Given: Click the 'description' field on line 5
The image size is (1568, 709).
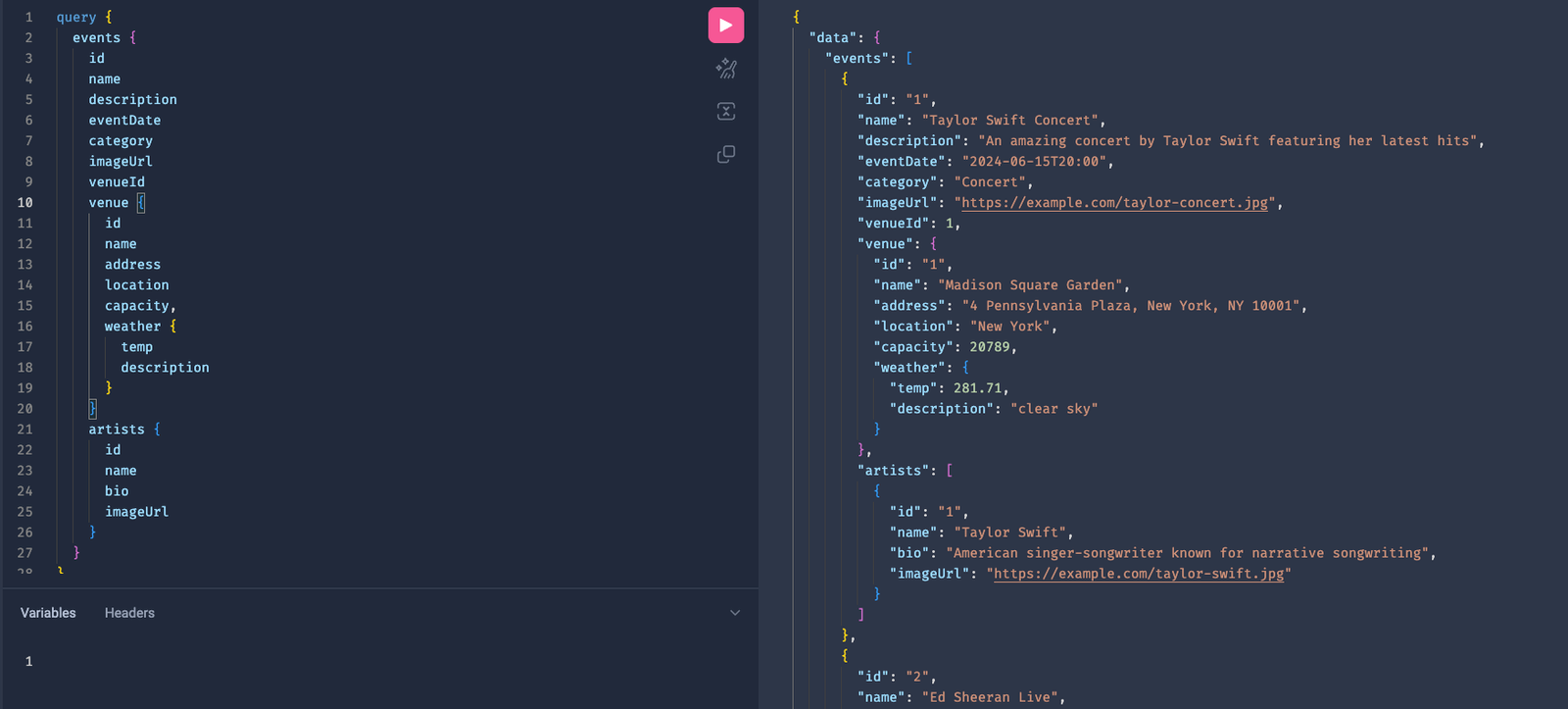Looking at the screenshot, I should (x=132, y=100).
